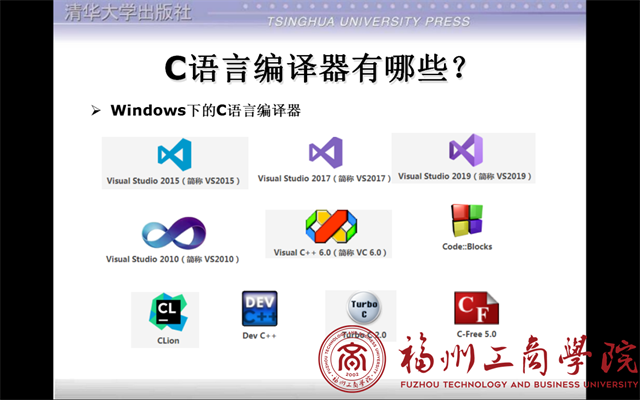The height and width of the screenshot is (400, 640).
Task: Open the CLion icon
Action: [x=165, y=314]
